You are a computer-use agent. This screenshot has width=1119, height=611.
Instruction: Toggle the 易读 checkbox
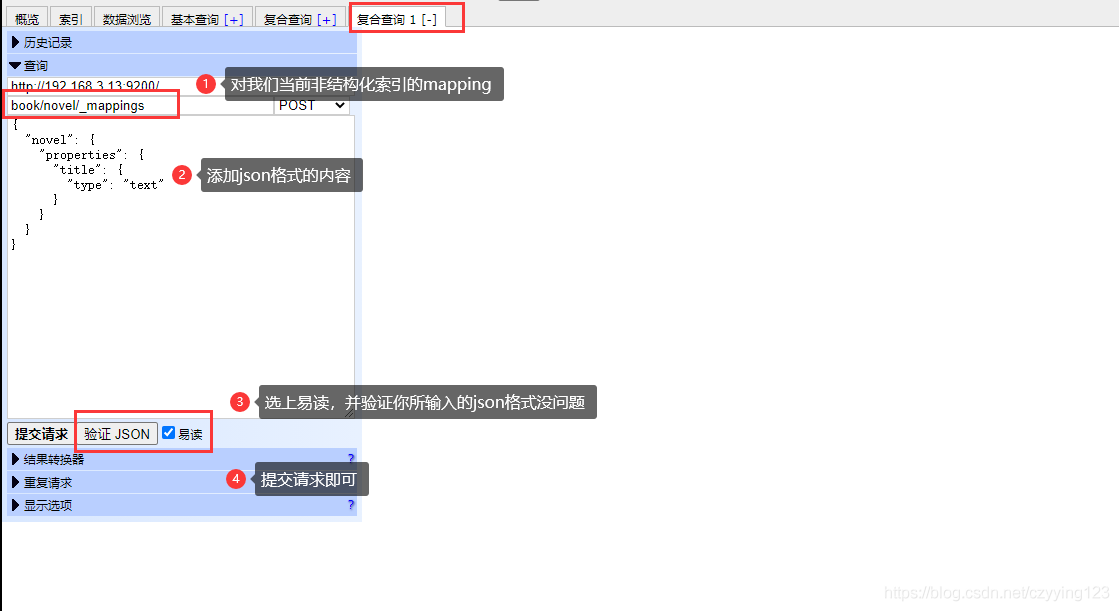coord(168,433)
